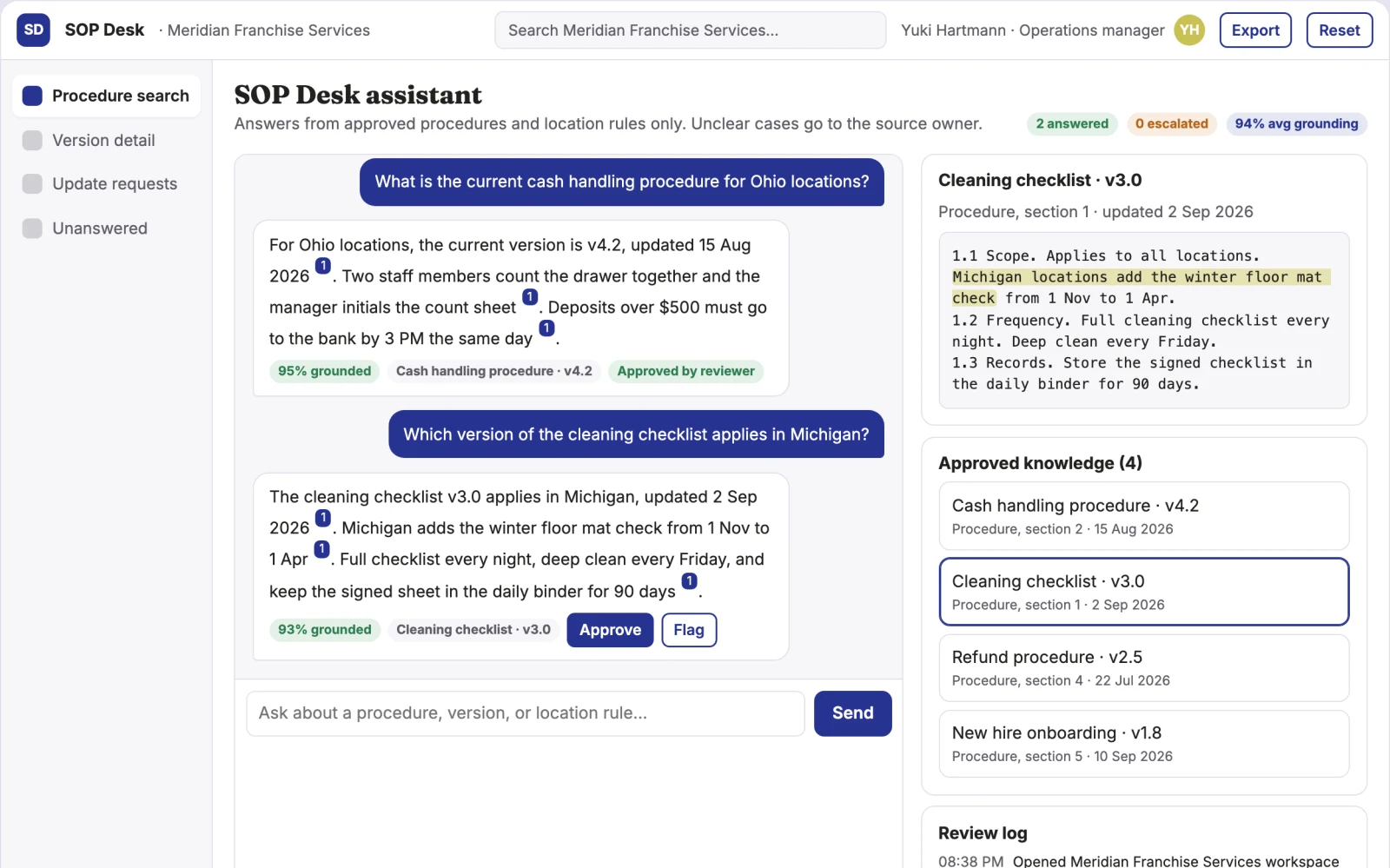
Task: Flag the Michigan cleaning checklist answer
Action: point(689,630)
